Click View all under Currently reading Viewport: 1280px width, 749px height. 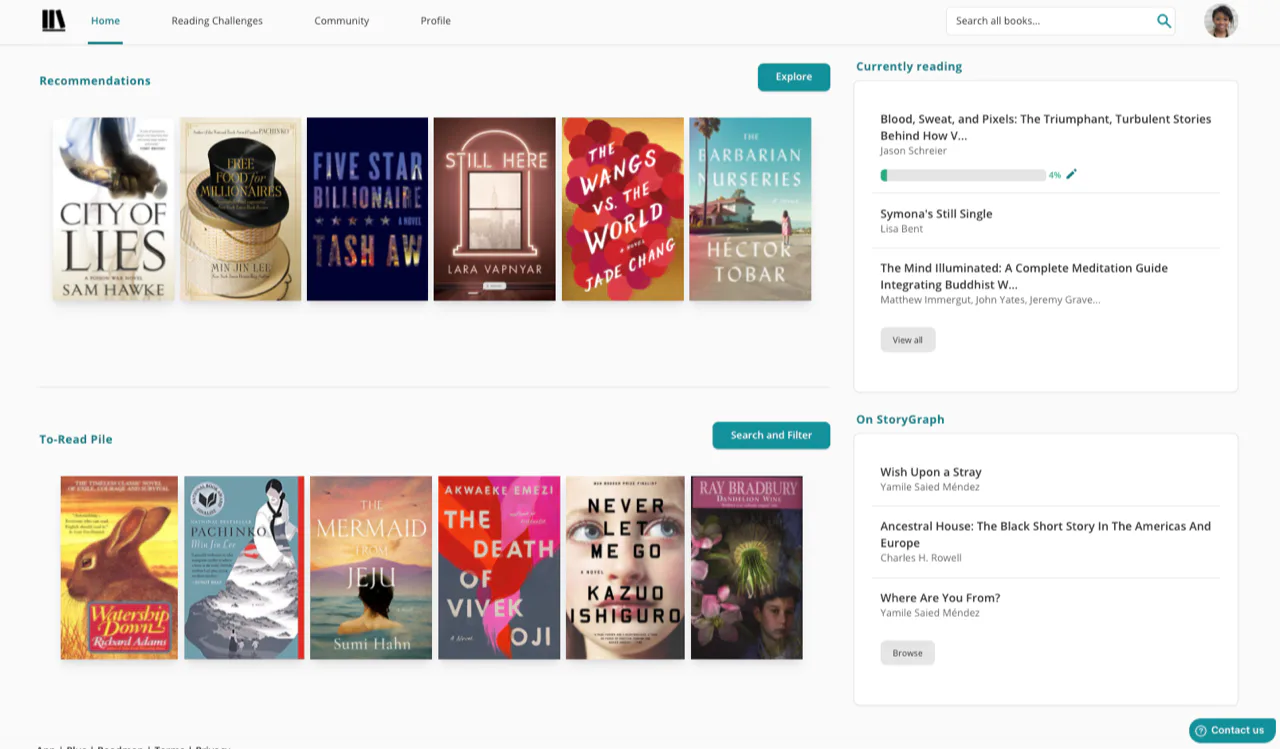point(908,340)
